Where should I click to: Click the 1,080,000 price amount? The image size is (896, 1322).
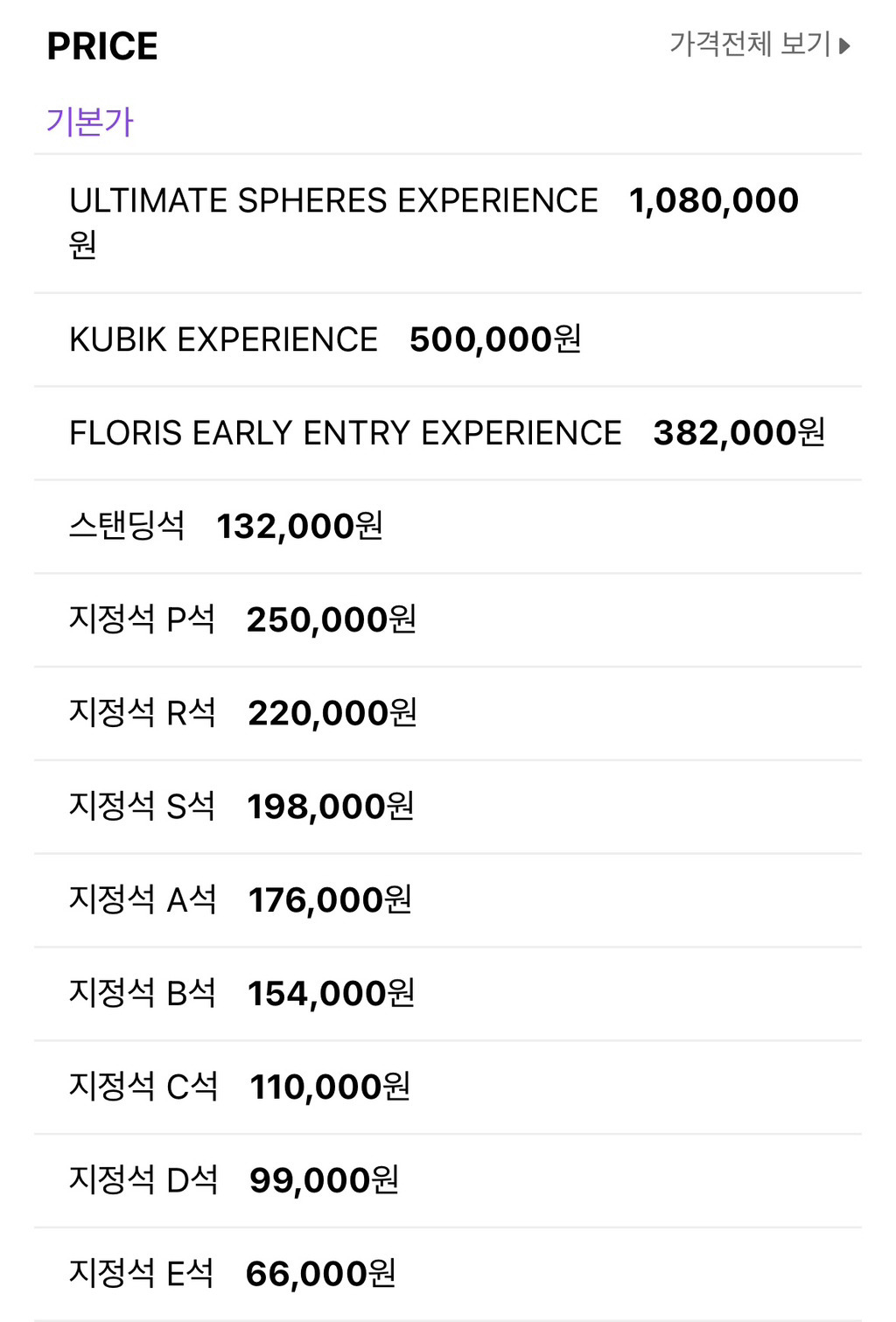point(713,200)
